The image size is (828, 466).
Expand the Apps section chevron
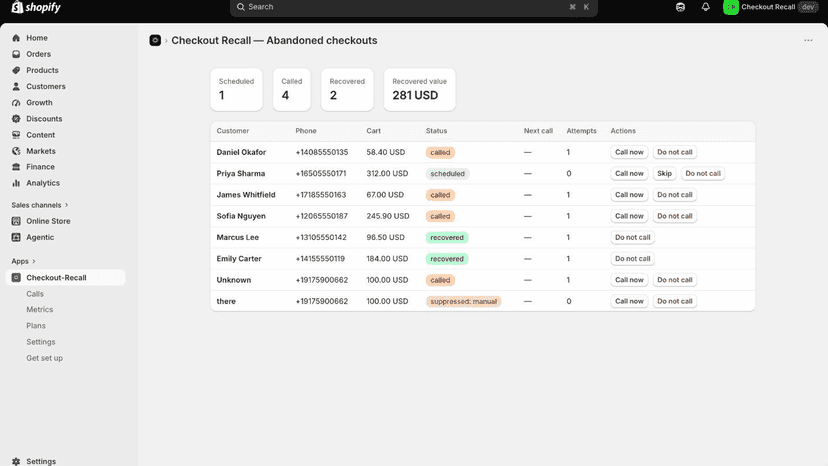coord(34,261)
